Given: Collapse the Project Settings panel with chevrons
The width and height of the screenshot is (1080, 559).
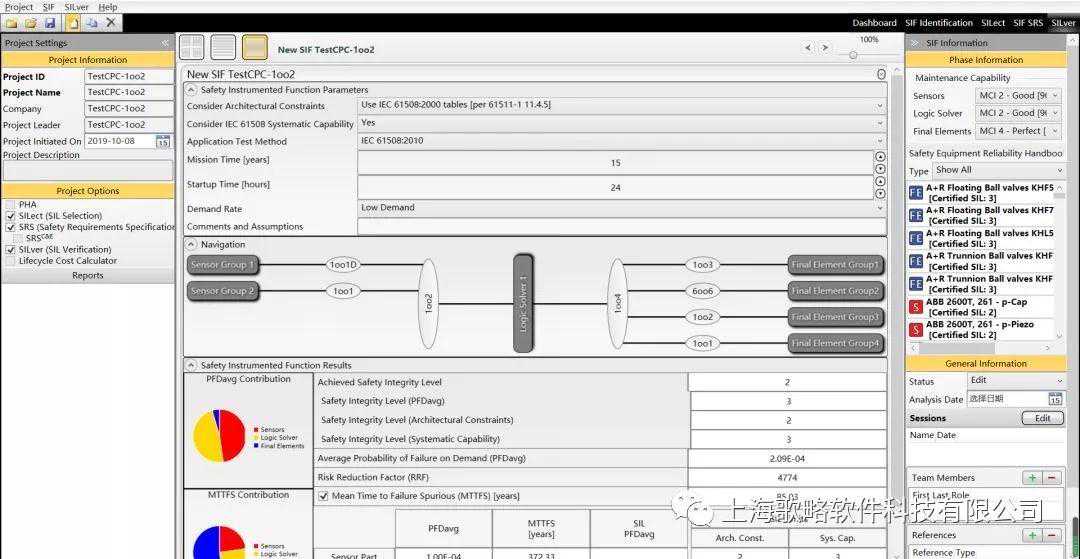Looking at the screenshot, I should [x=165, y=43].
